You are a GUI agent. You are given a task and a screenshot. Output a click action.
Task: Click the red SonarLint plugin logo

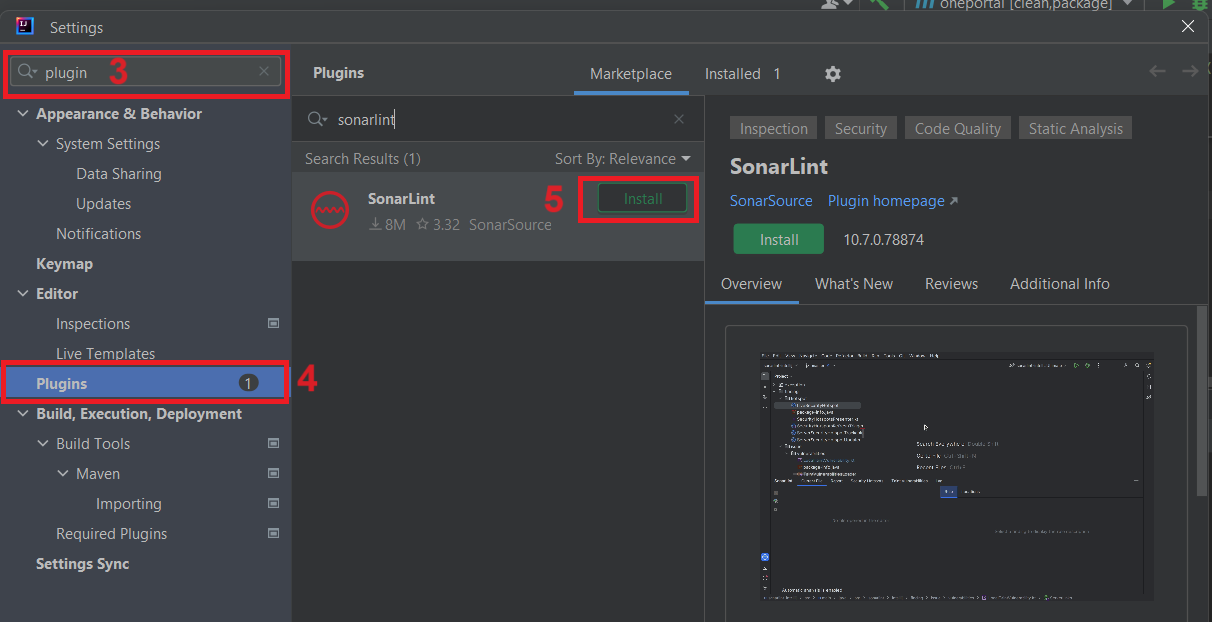(x=330, y=210)
